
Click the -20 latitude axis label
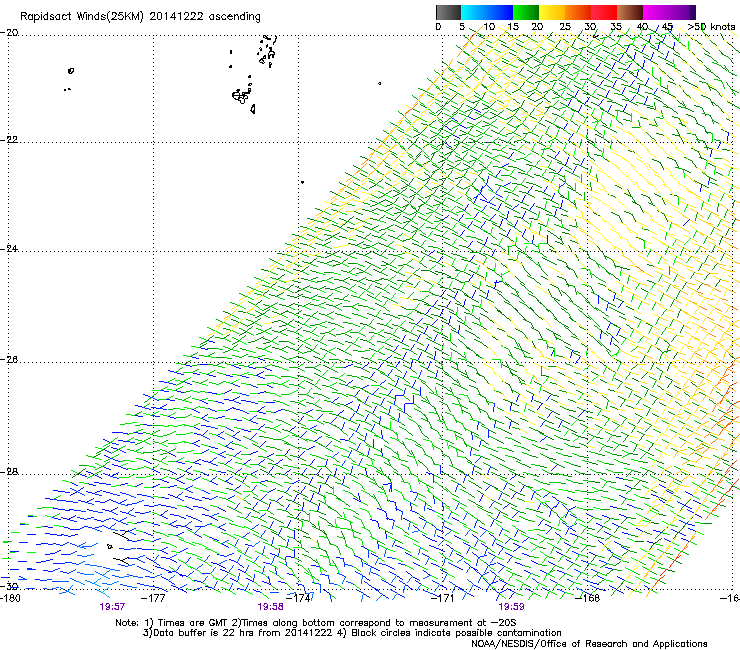[x=9, y=33]
